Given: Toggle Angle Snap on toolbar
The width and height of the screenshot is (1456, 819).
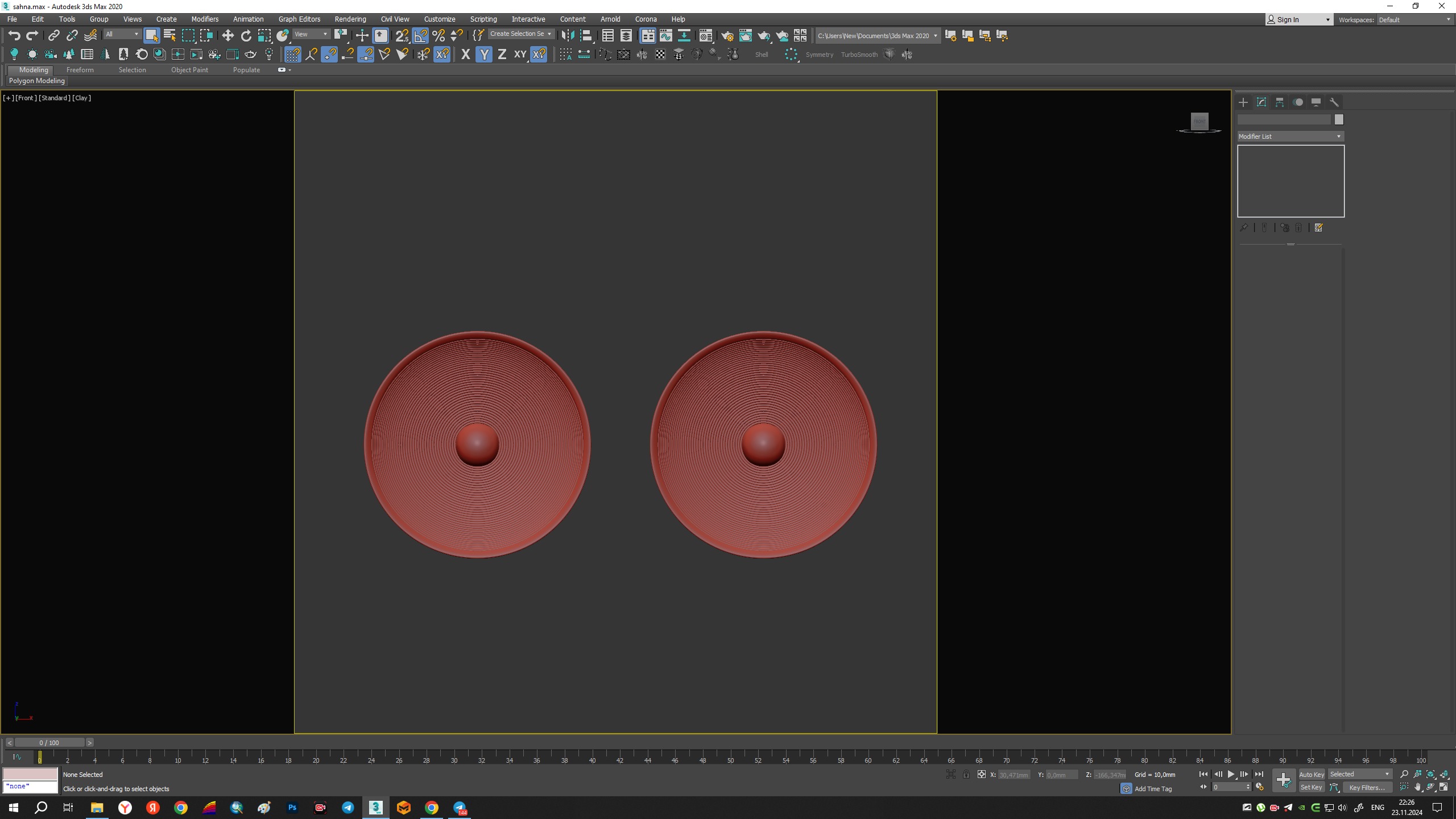Looking at the screenshot, I should [x=420, y=36].
